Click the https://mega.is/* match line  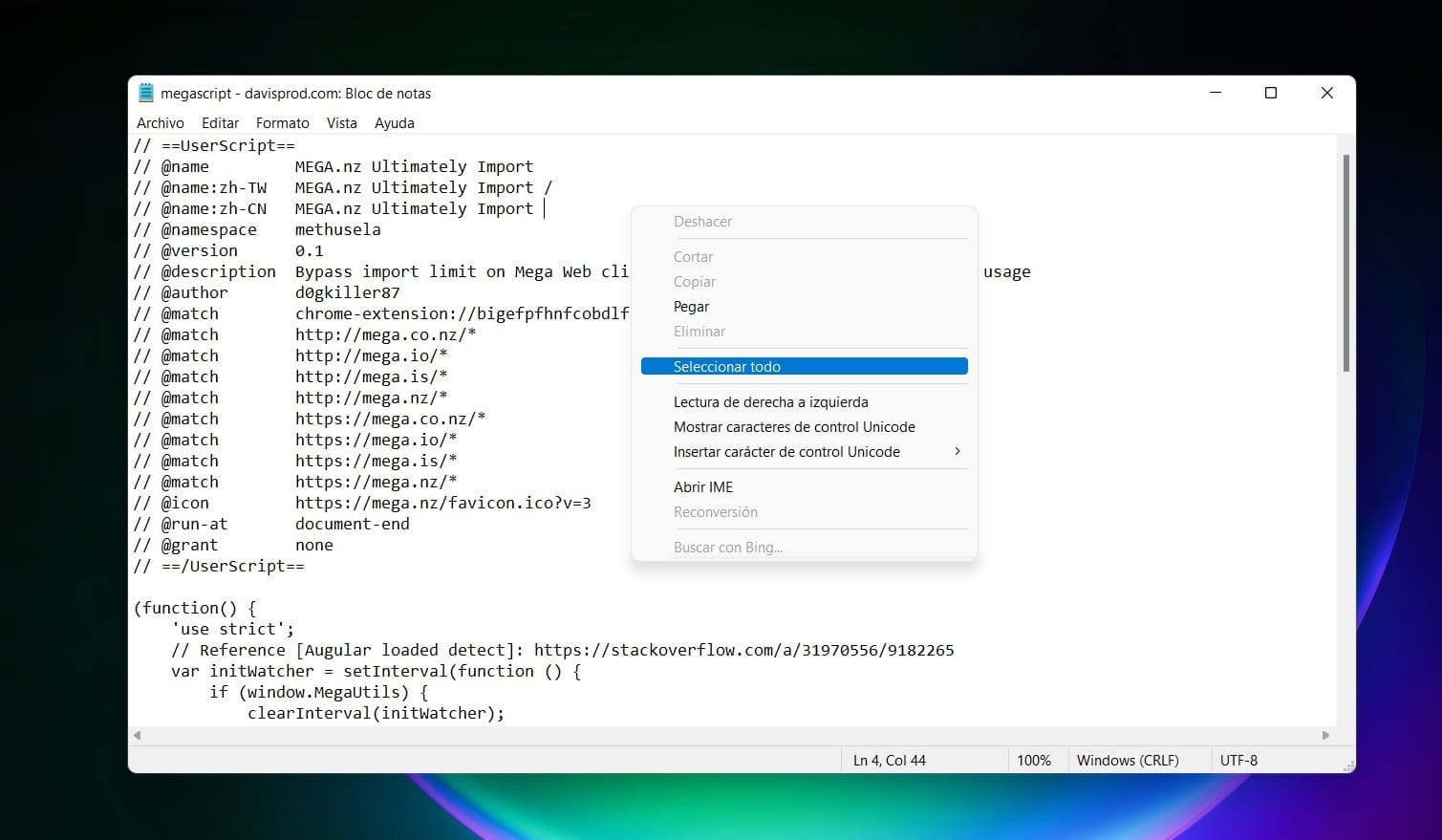point(295,462)
